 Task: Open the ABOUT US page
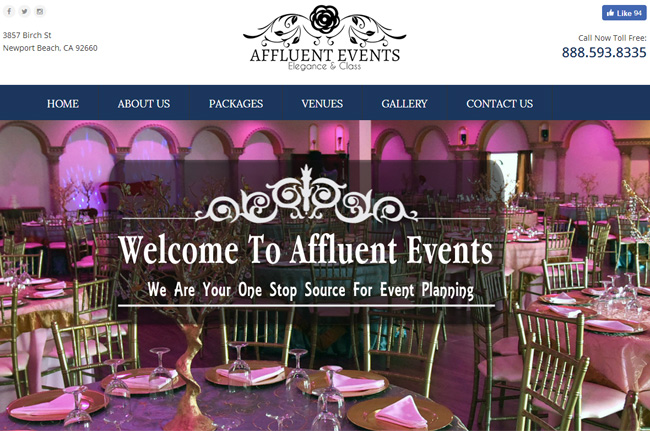143,104
